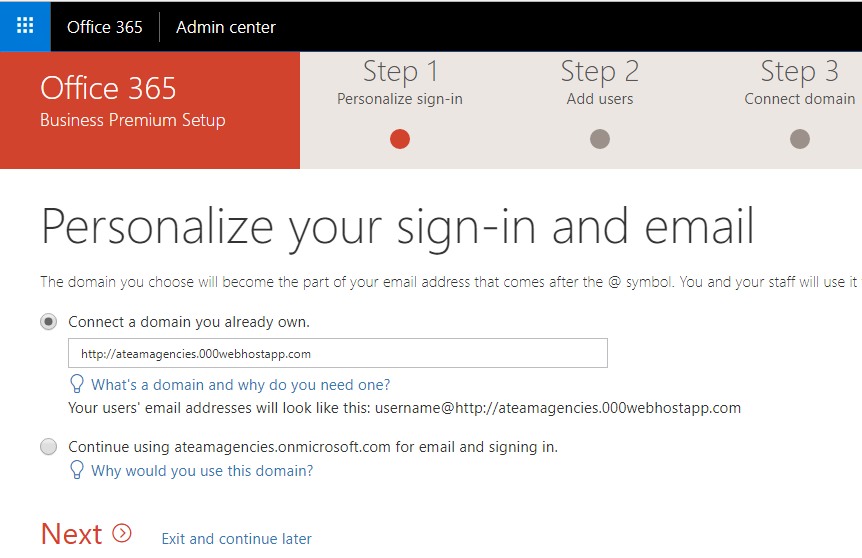Click the Office 365 Business Premium Setup banner

[150, 111]
